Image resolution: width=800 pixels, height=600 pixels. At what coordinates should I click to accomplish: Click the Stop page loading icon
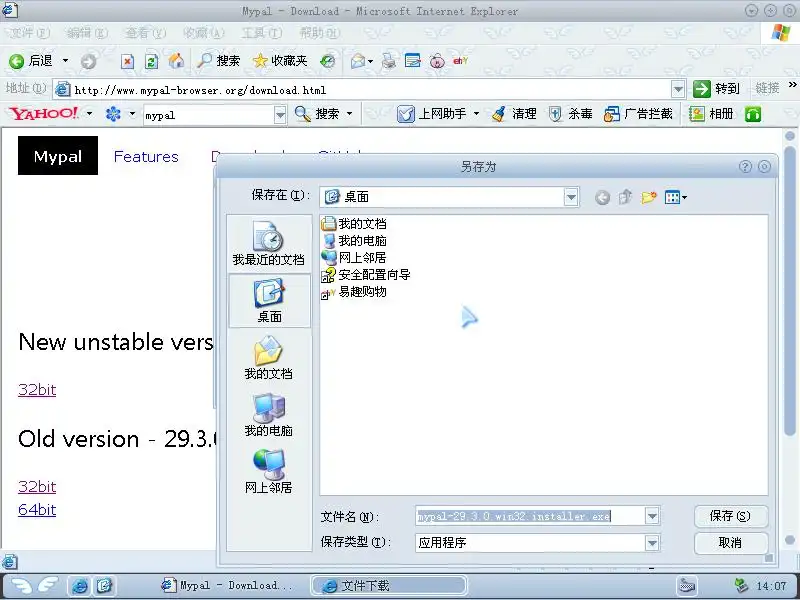(x=127, y=61)
